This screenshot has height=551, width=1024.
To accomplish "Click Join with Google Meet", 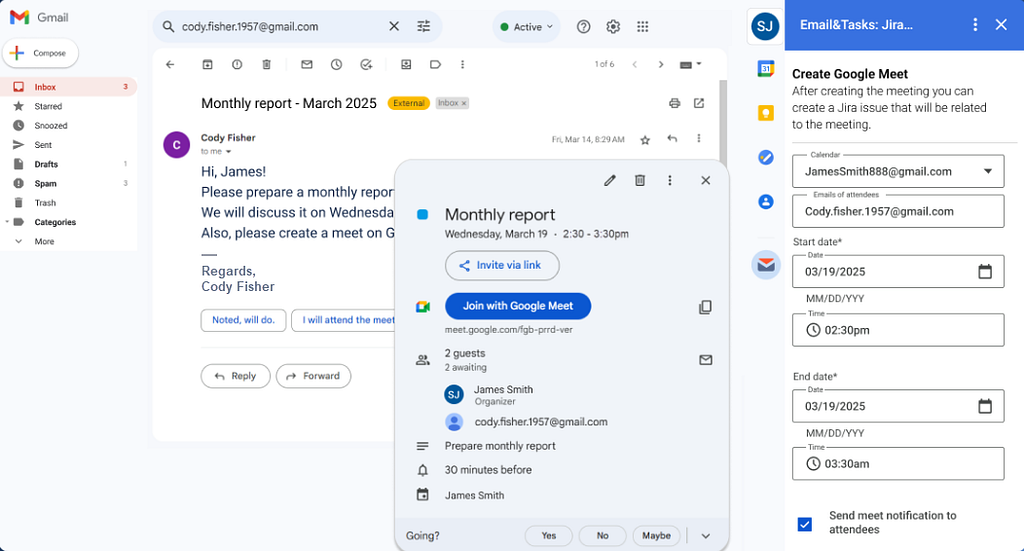I will click(518, 306).
